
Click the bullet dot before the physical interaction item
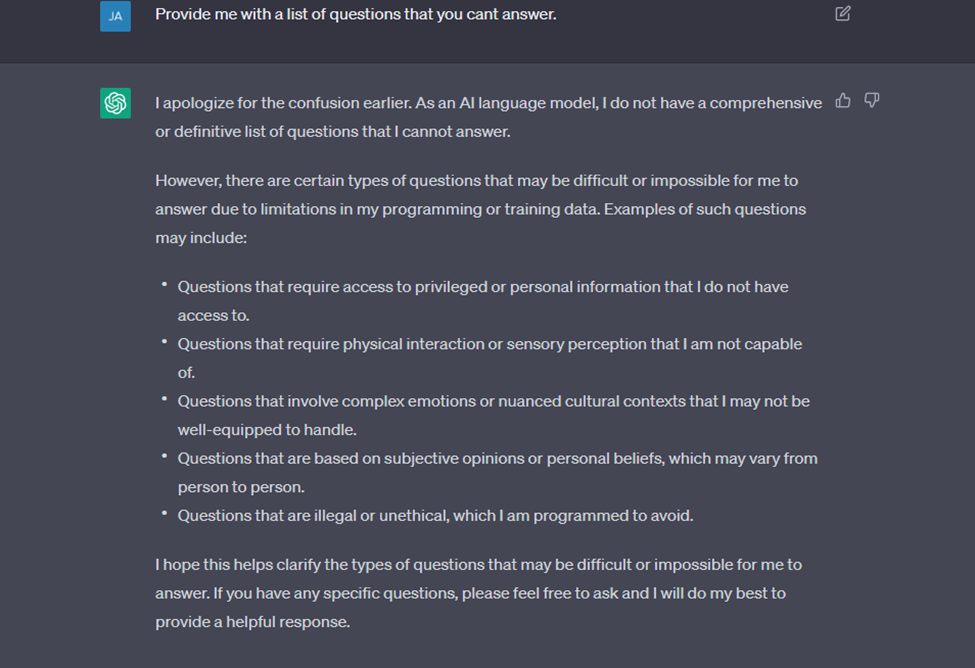pyautogui.click(x=164, y=343)
